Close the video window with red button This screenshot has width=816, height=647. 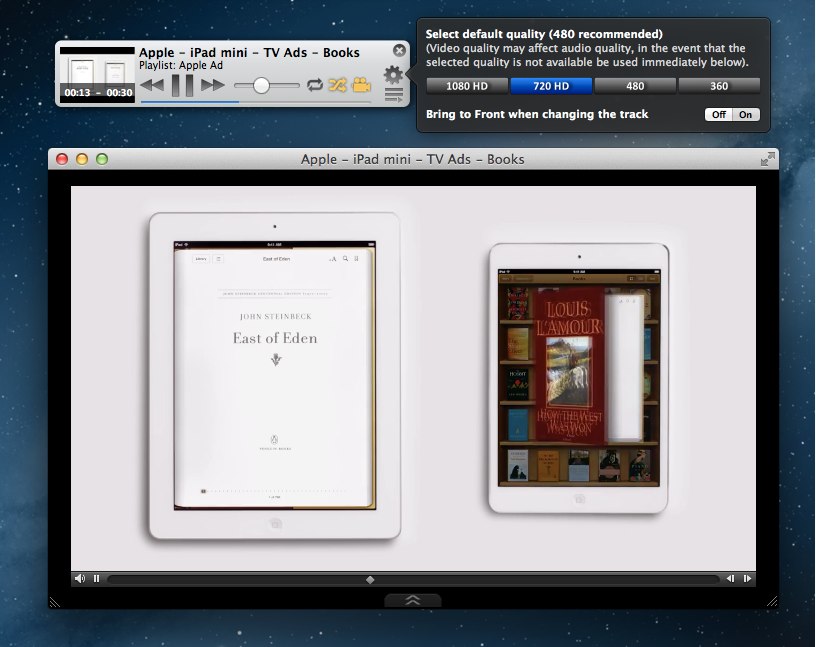pyautogui.click(x=62, y=159)
